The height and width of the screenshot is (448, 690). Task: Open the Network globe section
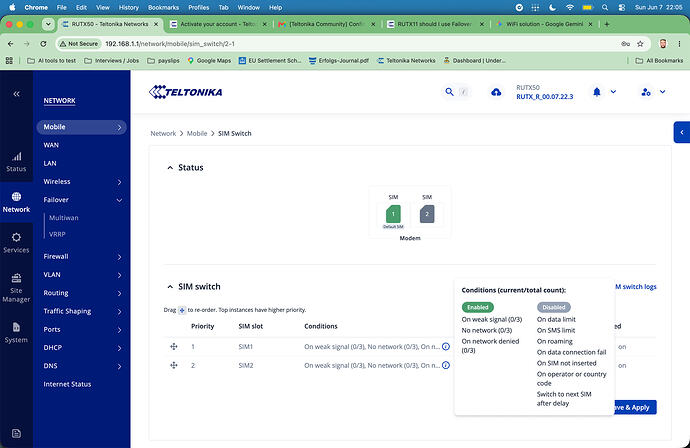(x=16, y=202)
